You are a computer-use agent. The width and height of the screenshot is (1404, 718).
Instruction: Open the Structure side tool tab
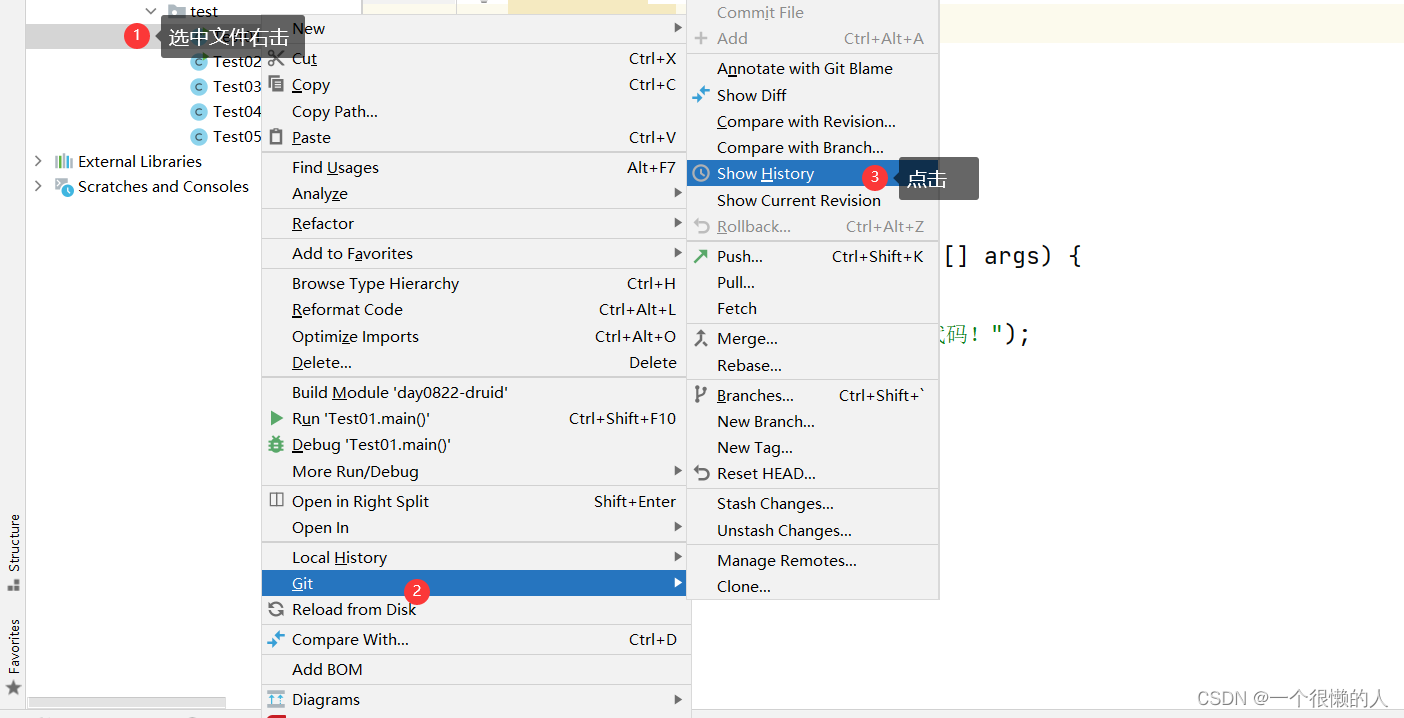14,552
